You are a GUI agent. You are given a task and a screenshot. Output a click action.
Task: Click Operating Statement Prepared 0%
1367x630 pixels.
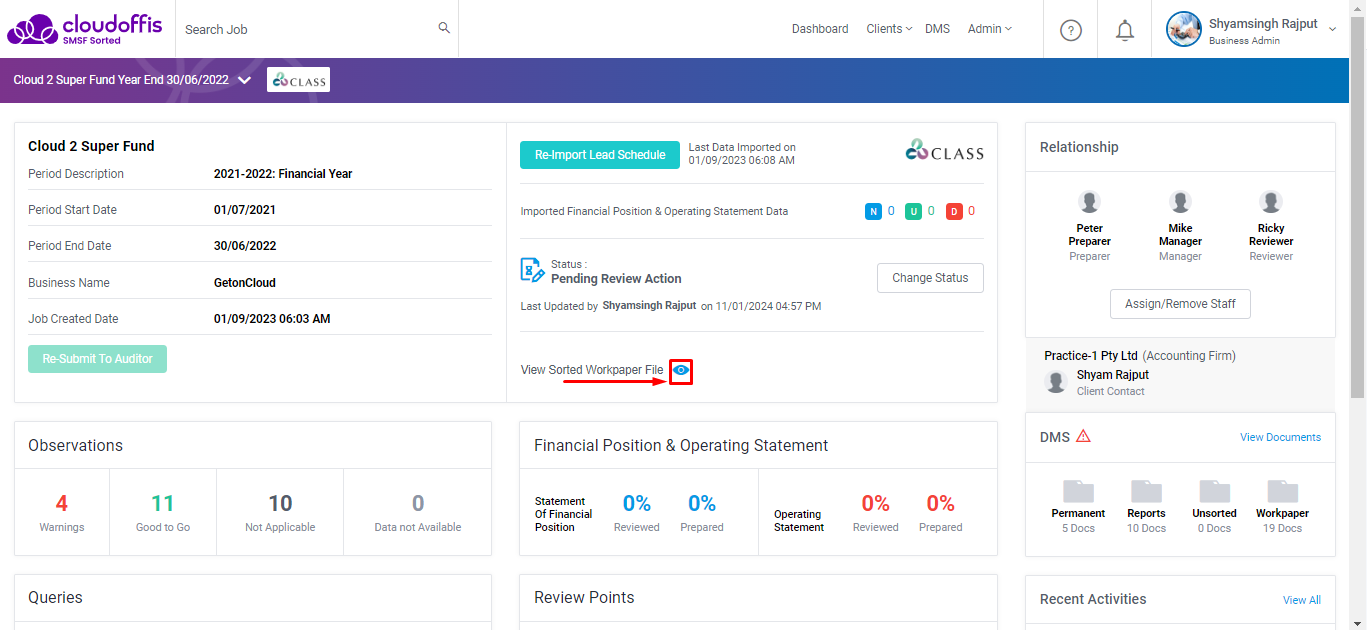(941, 503)
